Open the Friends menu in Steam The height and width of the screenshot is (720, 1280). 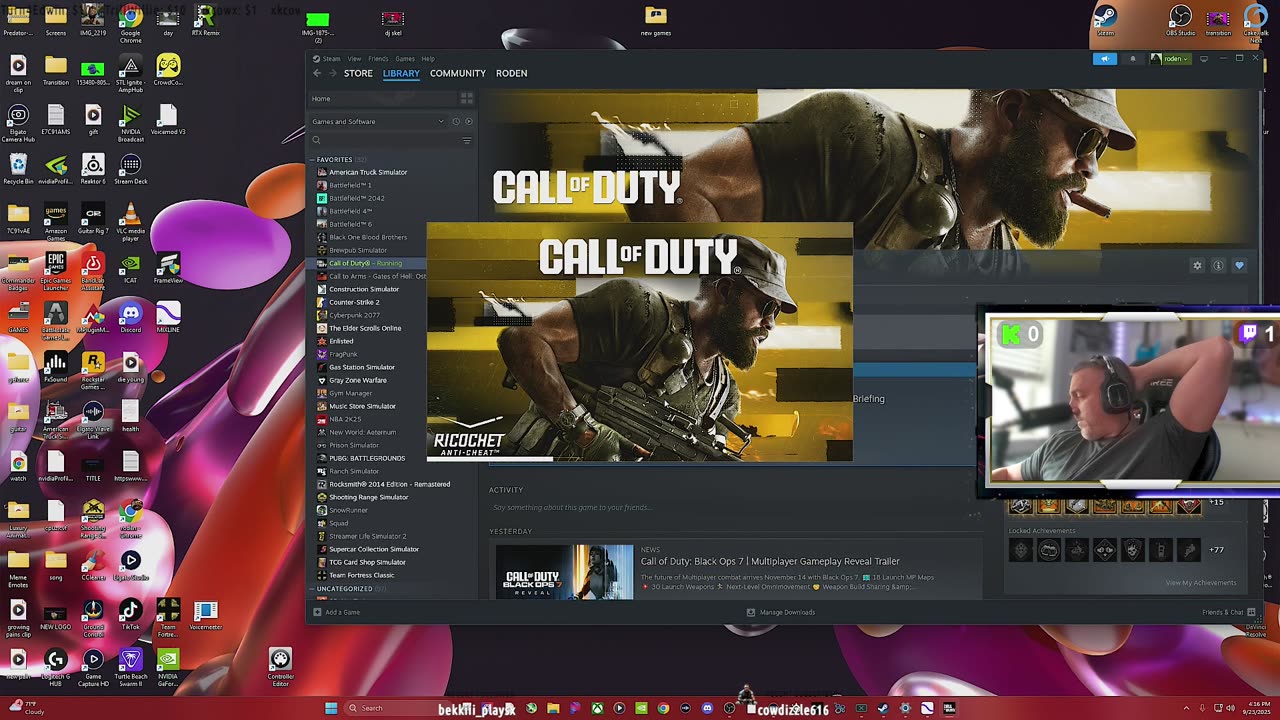378,59
